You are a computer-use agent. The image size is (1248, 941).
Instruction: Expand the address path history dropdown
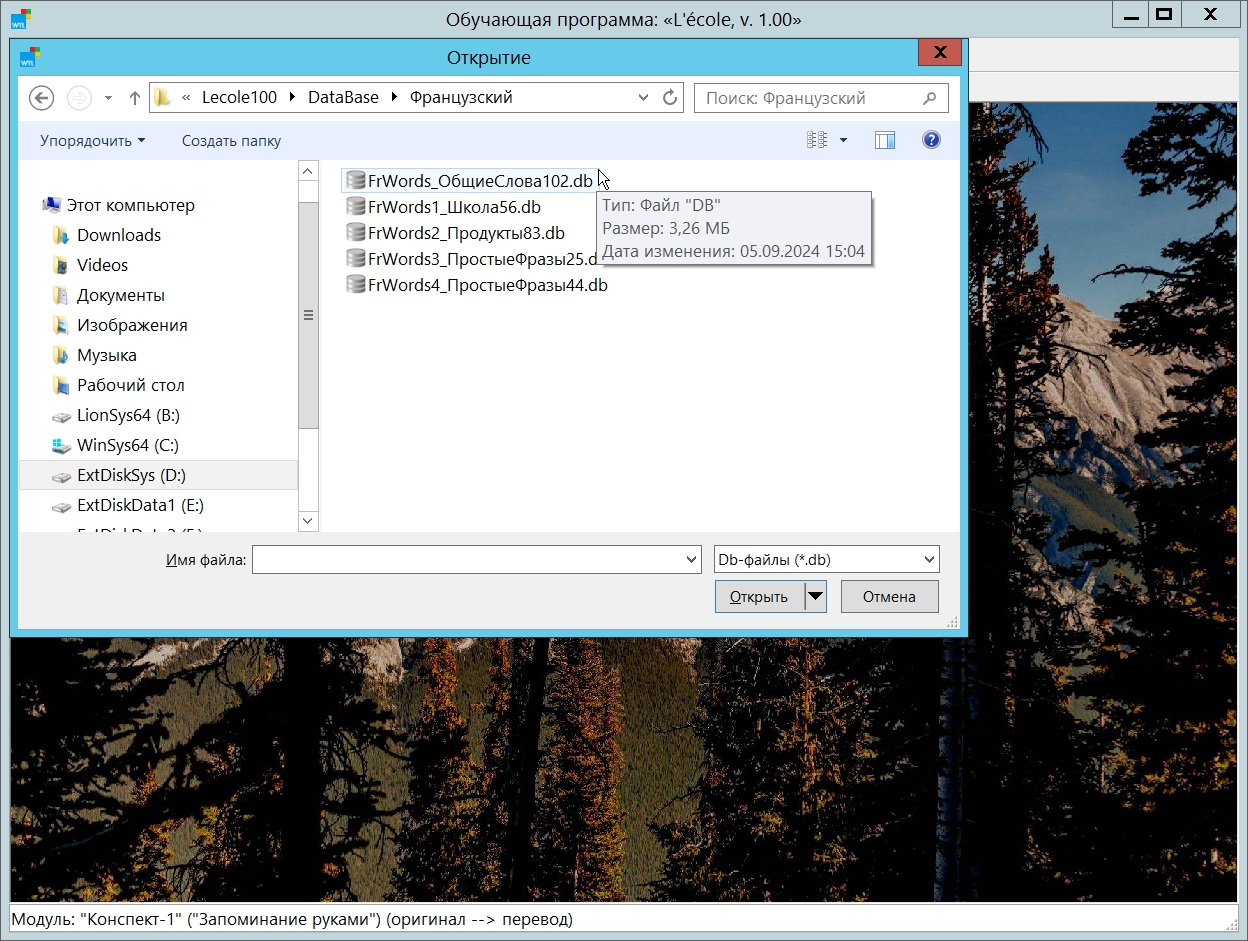pyautogui.click(x=643, y=98)
